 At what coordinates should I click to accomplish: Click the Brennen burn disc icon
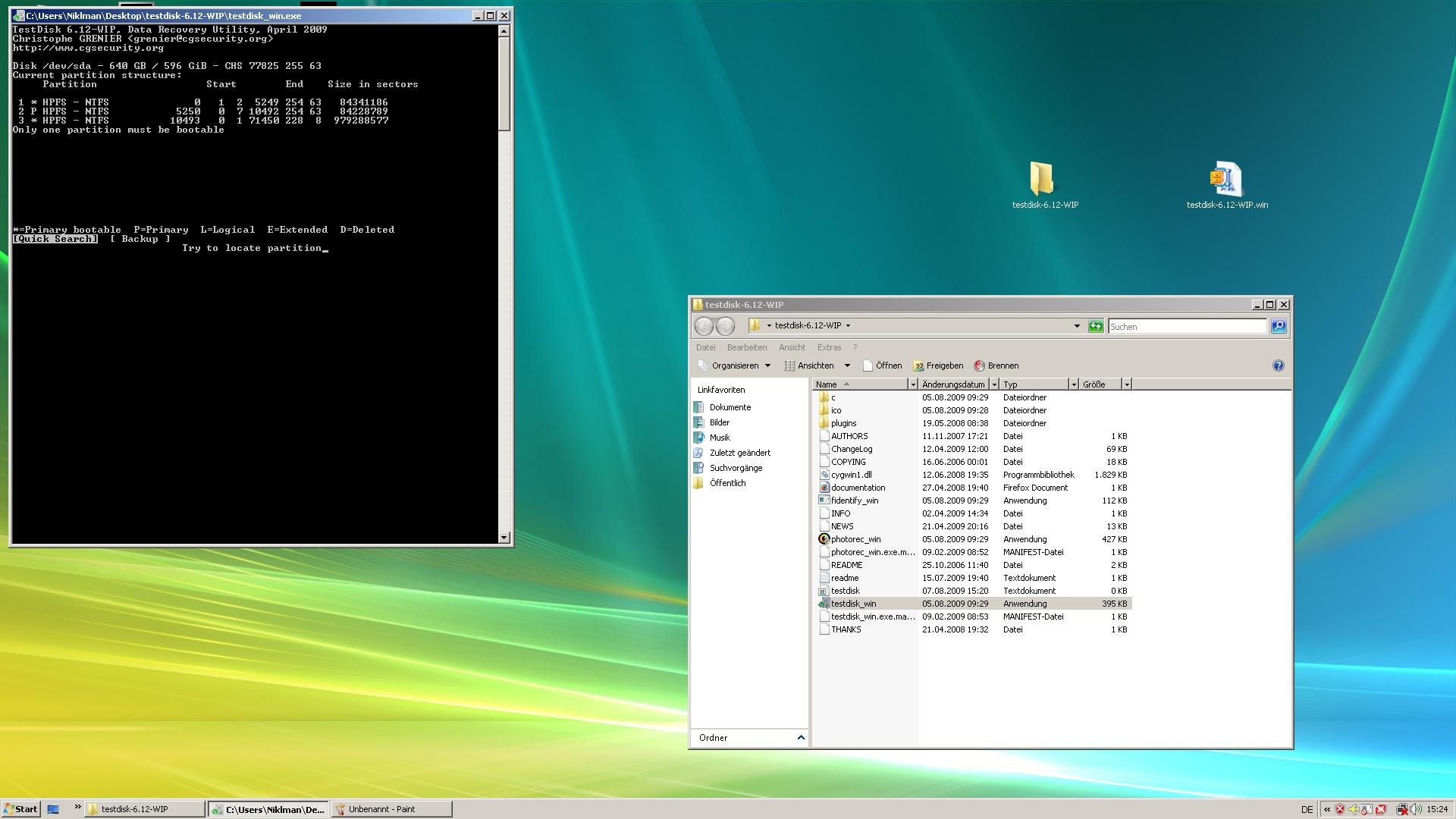[979, 366]
